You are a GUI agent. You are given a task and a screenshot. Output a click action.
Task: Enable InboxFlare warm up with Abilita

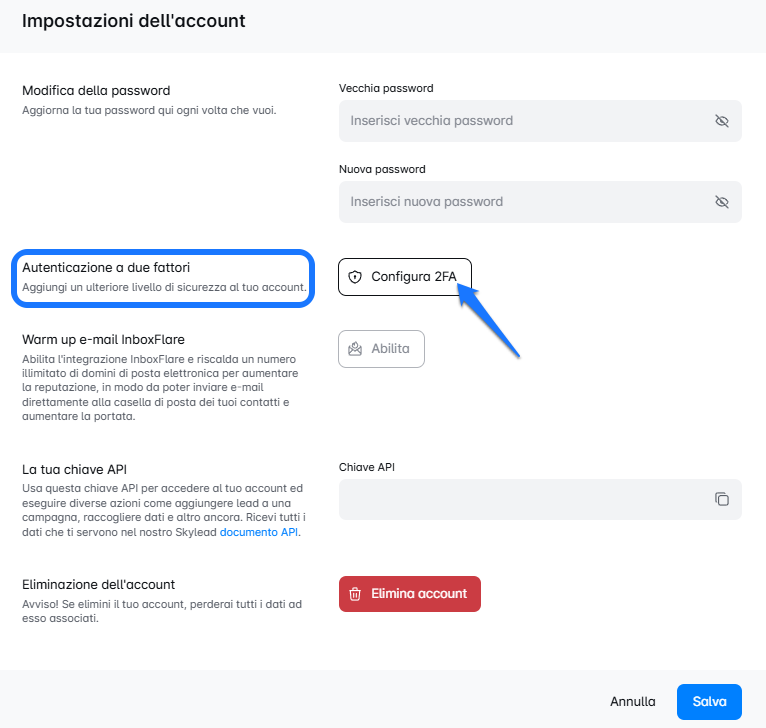381,349
